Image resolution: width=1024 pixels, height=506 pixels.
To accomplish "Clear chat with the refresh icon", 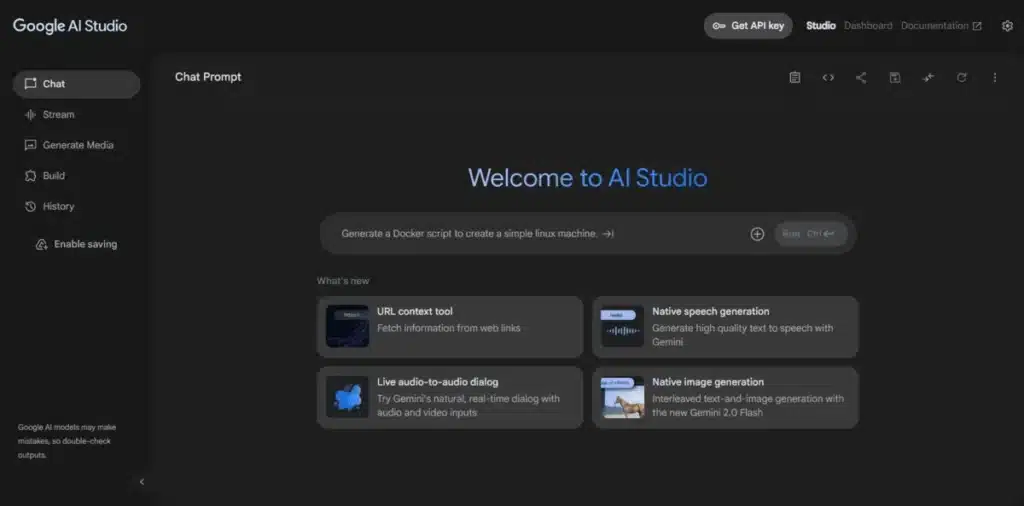I will pyautogui.click(x=961, y=78).
